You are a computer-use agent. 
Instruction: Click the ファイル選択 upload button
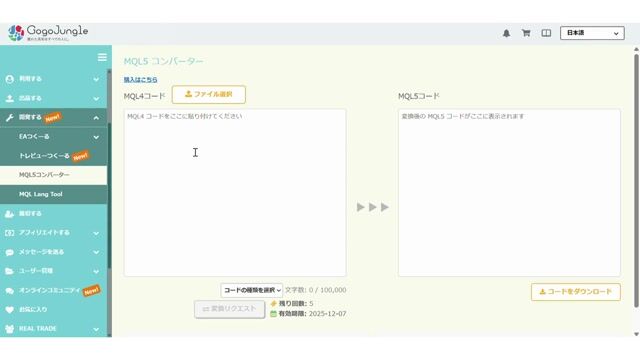point(209,94)
